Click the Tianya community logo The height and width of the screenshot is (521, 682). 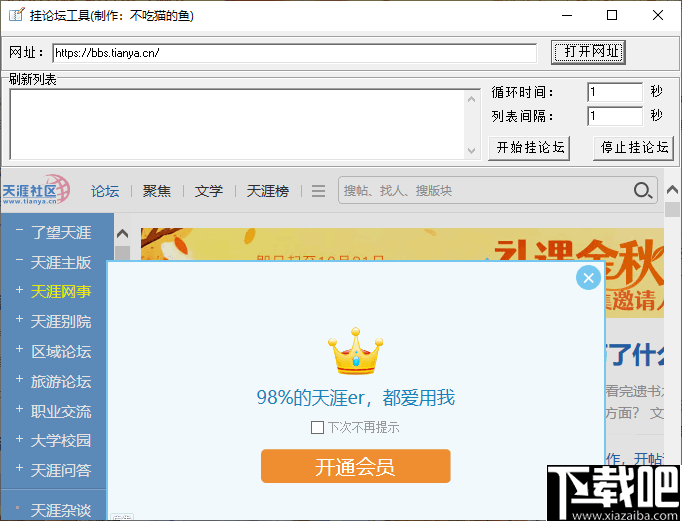click(36, 190)
